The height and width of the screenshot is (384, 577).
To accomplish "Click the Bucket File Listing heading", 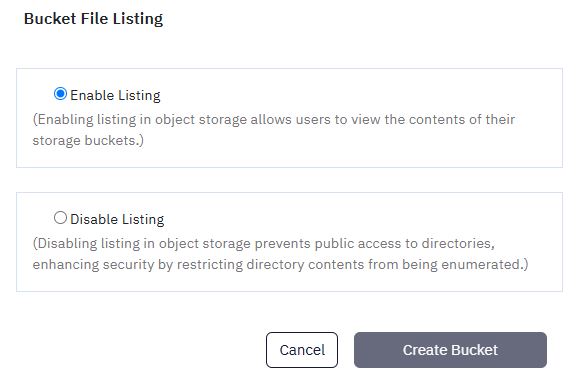I will (x=93, y=19).
